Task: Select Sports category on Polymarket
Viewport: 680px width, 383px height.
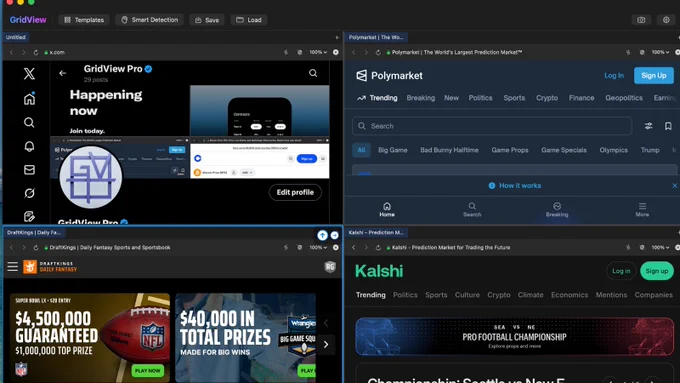Action: [514, 98]
